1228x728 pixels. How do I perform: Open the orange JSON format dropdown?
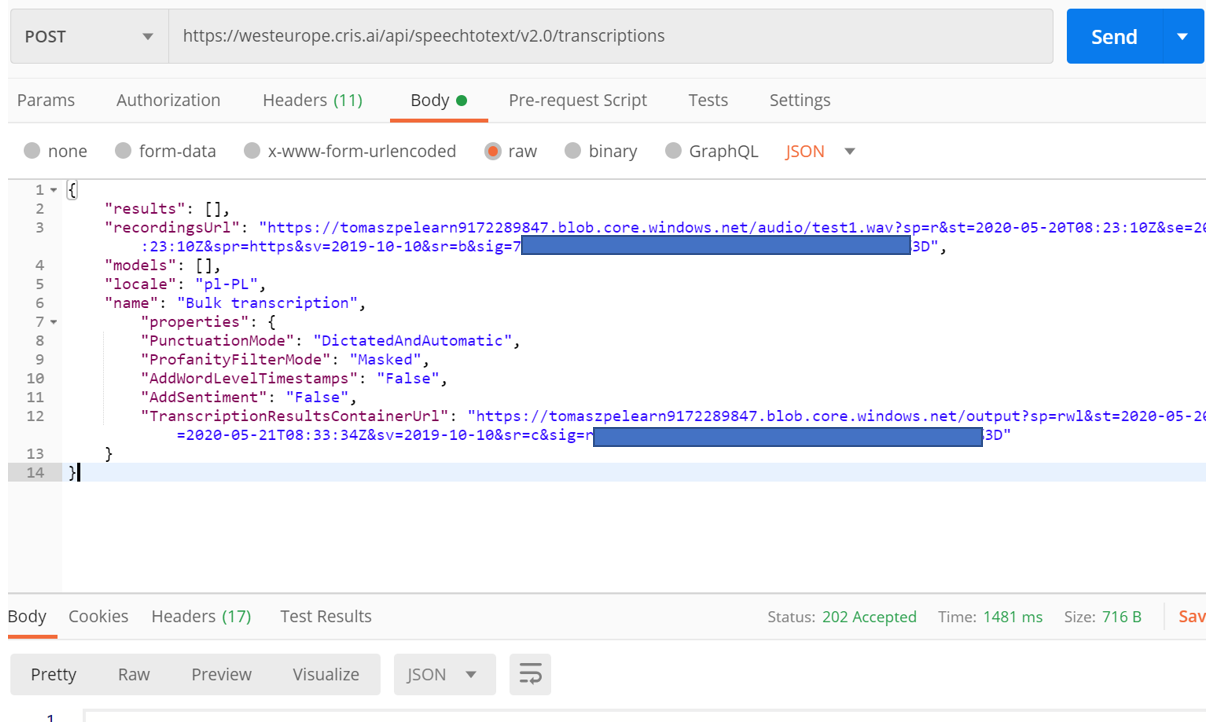820,151
